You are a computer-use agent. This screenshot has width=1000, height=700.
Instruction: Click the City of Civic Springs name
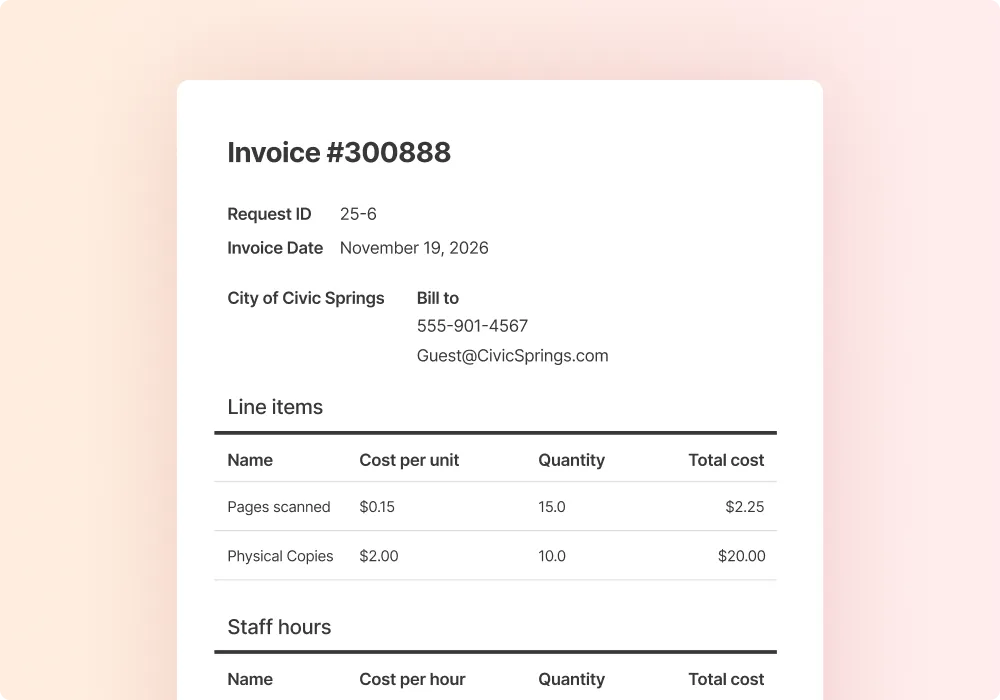[x=306, y=298]
